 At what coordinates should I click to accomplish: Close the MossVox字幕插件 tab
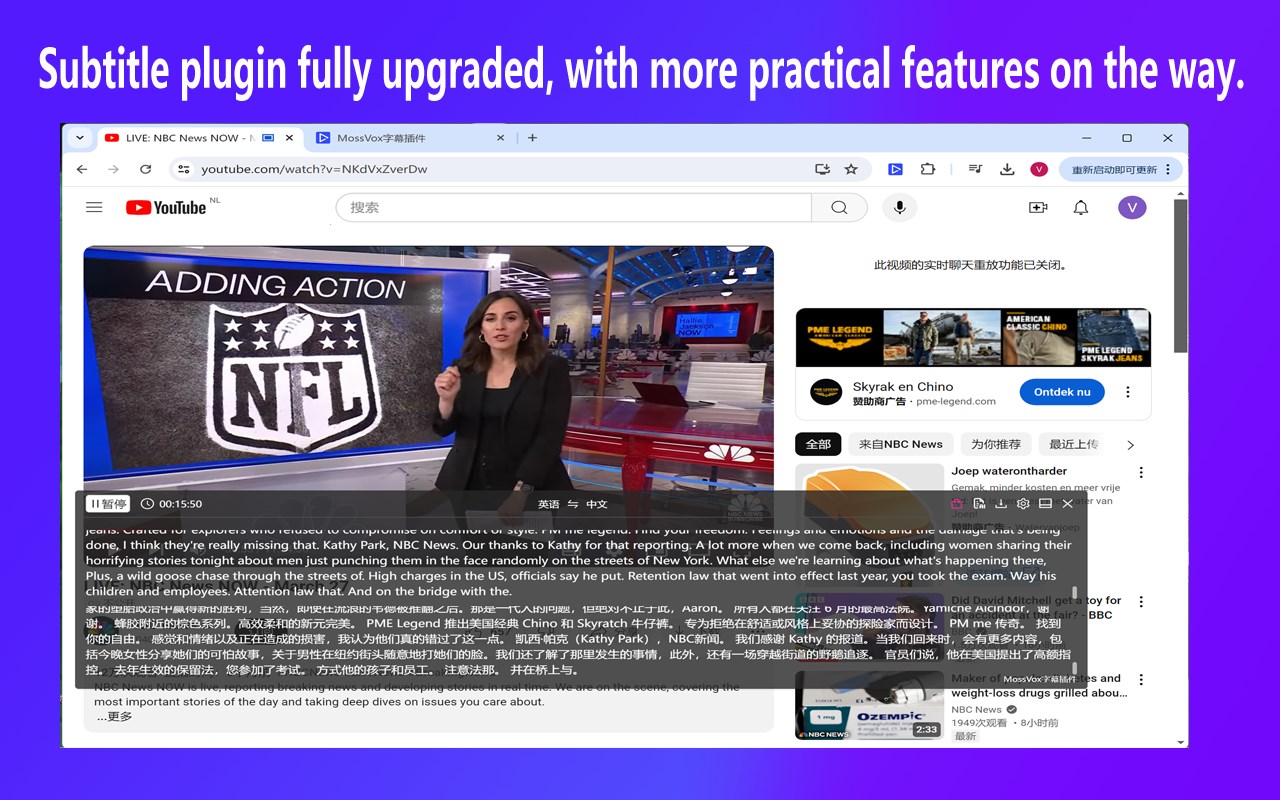pos(501,138)
